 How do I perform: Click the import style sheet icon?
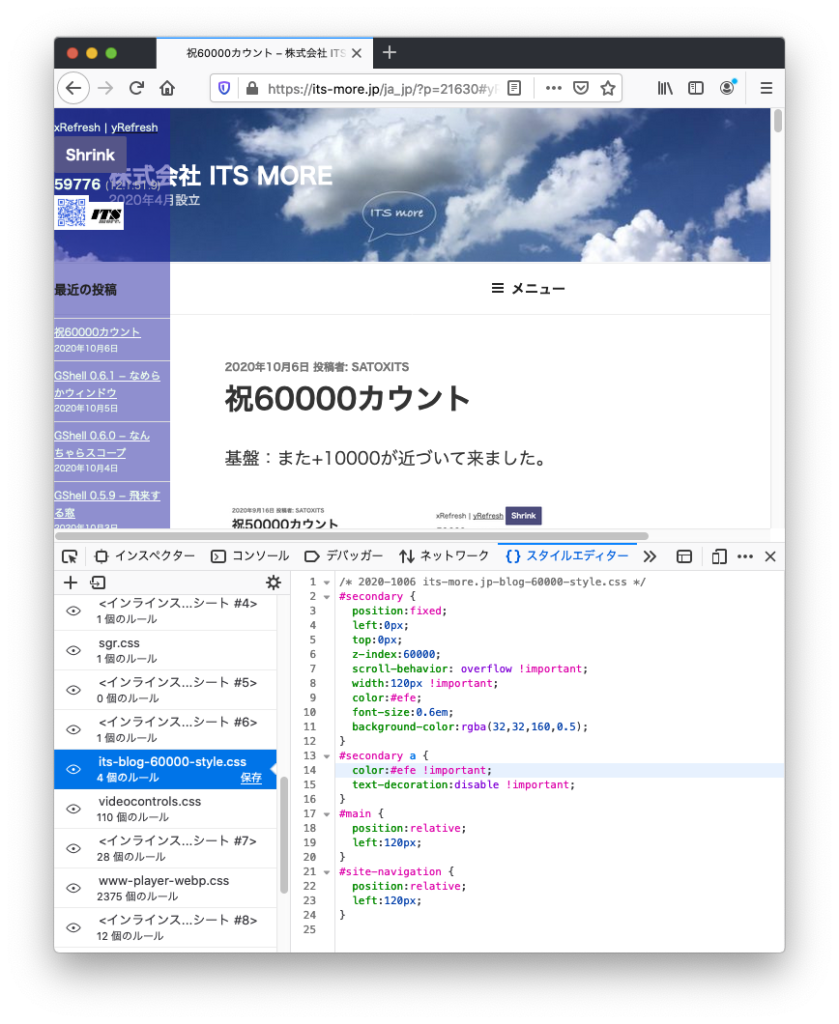click(97, 583)
